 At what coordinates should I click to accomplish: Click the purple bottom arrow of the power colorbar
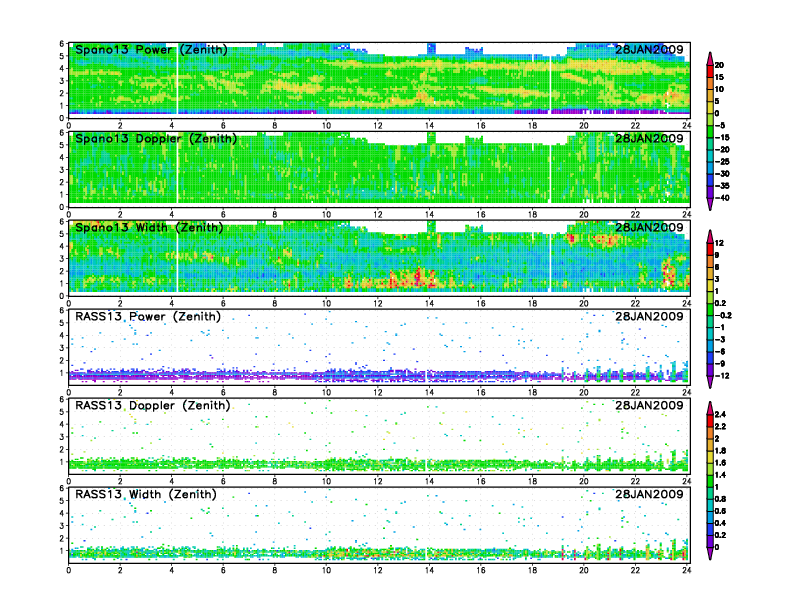coord(710,204)
